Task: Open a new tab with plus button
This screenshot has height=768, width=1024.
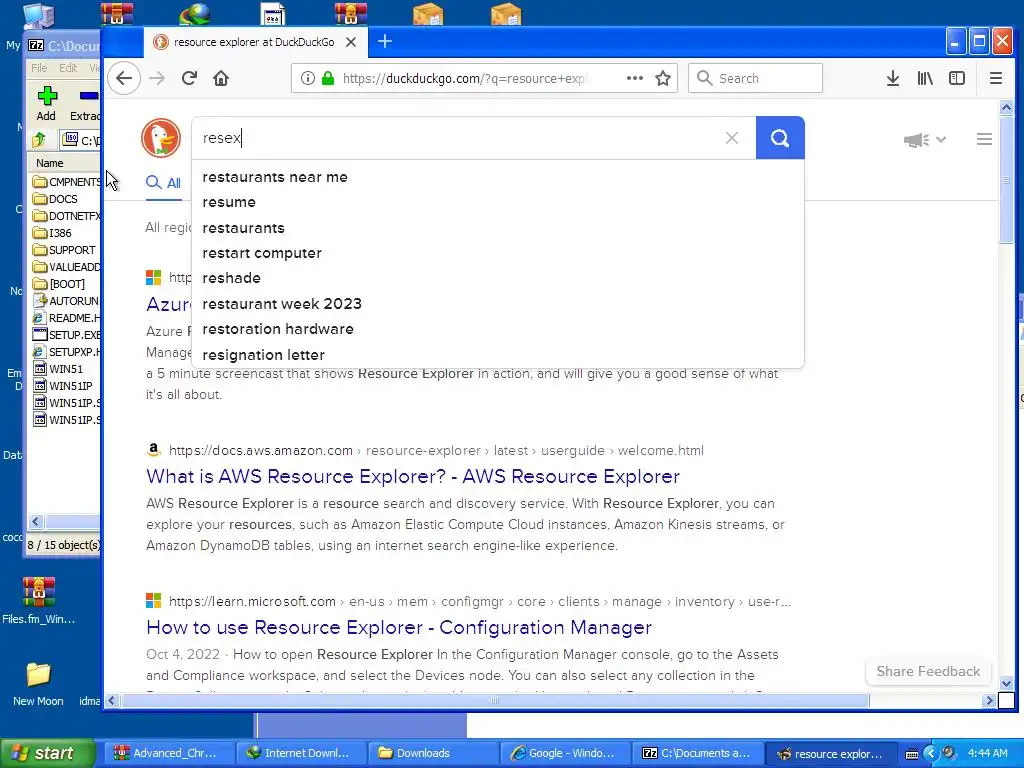Action: (x=385, y=41)
